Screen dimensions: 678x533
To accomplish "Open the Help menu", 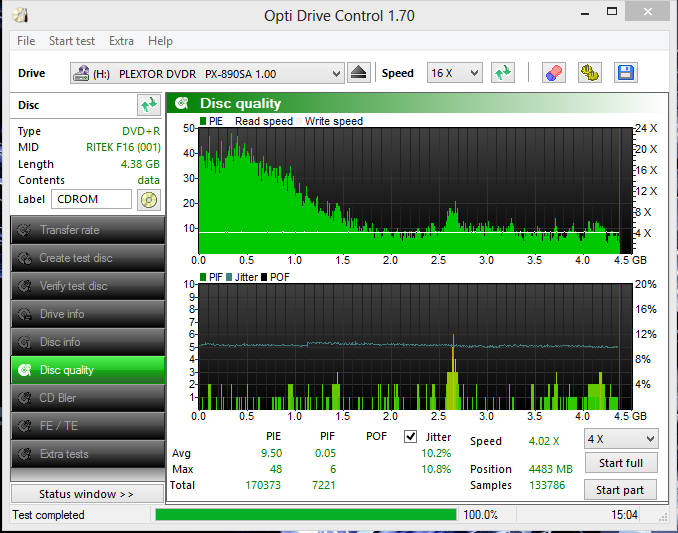I will [x=160, y=41].
